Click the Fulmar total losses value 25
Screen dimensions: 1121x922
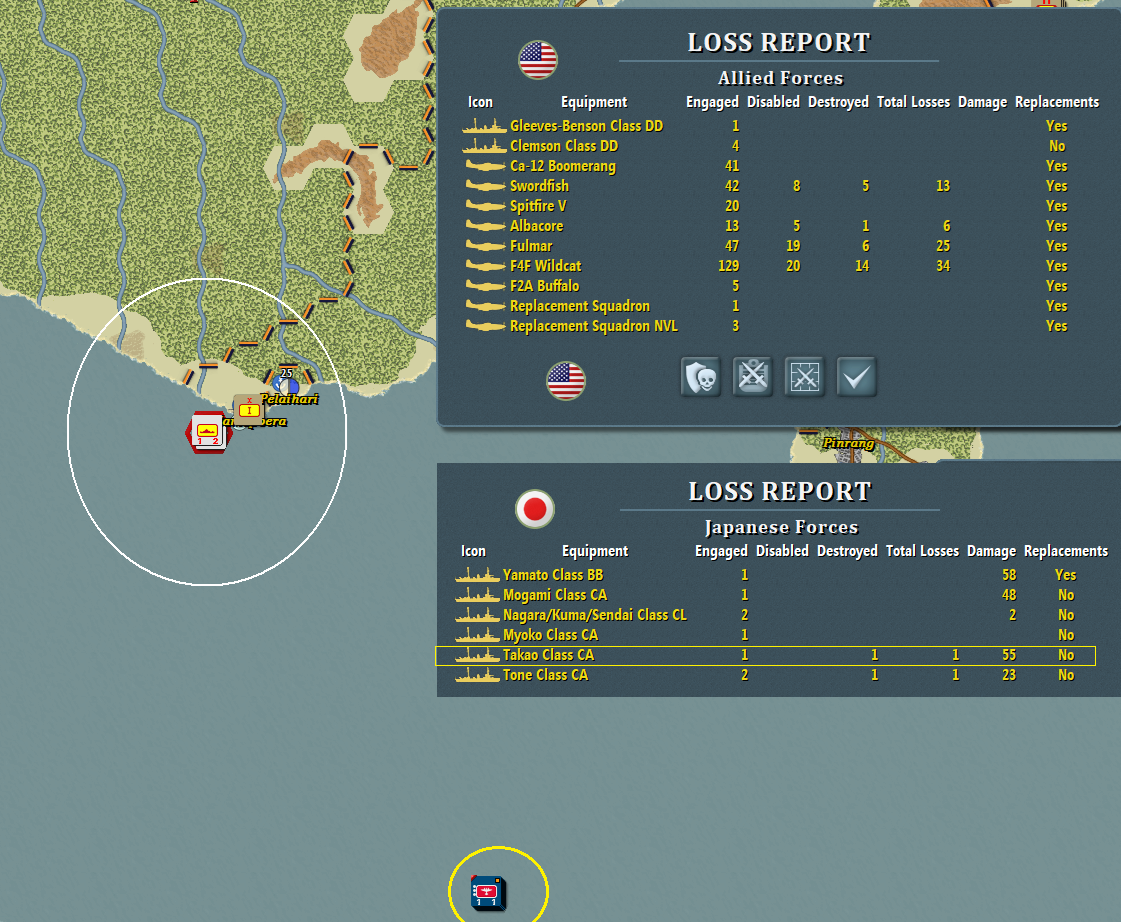[x=943, y=247]
